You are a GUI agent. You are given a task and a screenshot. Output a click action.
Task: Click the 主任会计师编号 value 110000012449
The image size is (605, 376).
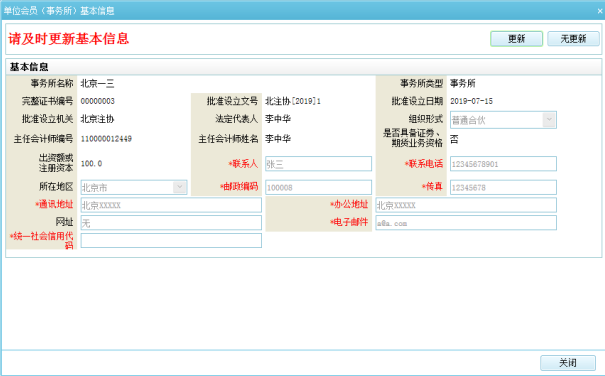pos(106,139)
